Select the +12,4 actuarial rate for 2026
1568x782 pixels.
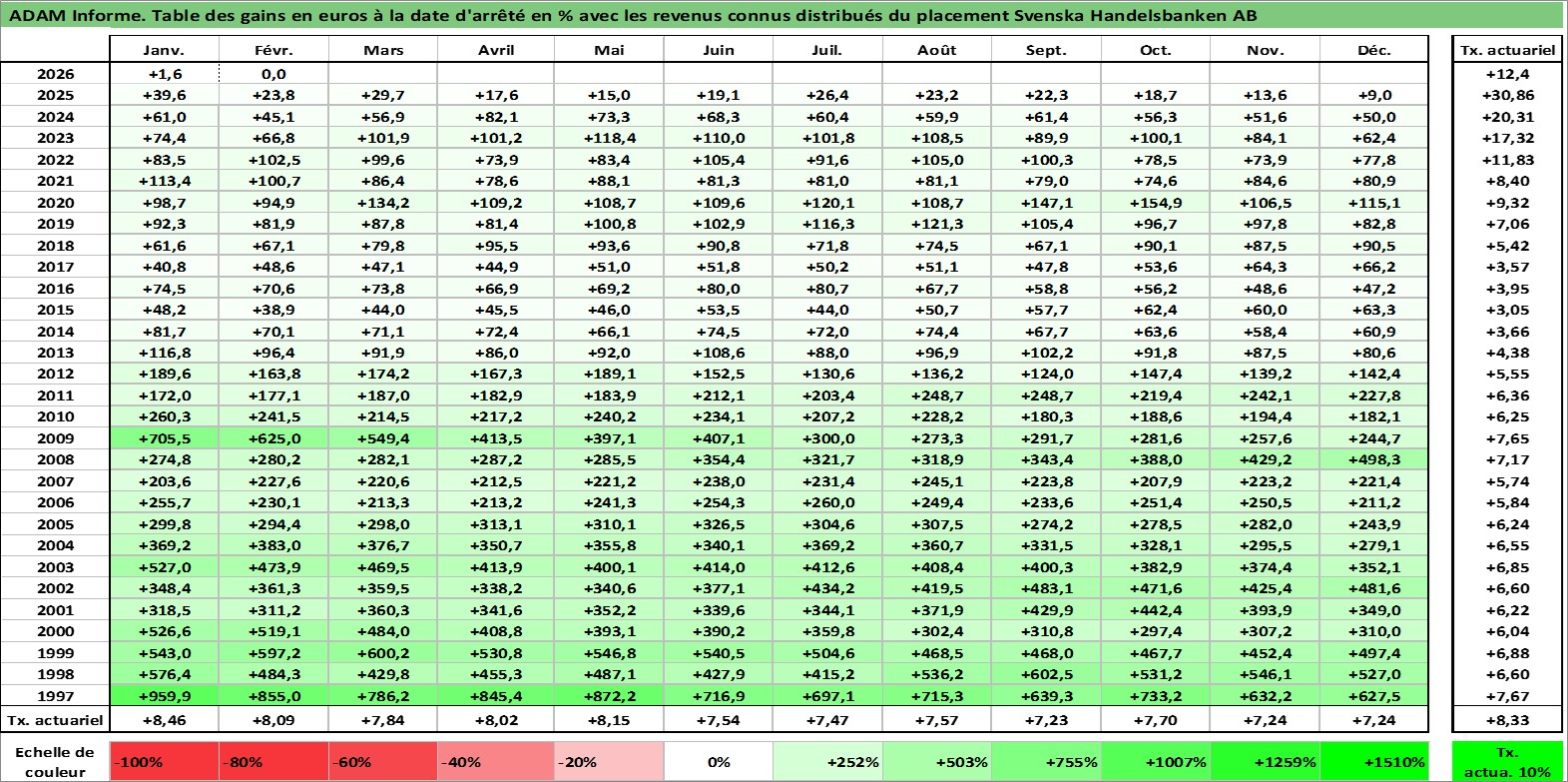1507,74
